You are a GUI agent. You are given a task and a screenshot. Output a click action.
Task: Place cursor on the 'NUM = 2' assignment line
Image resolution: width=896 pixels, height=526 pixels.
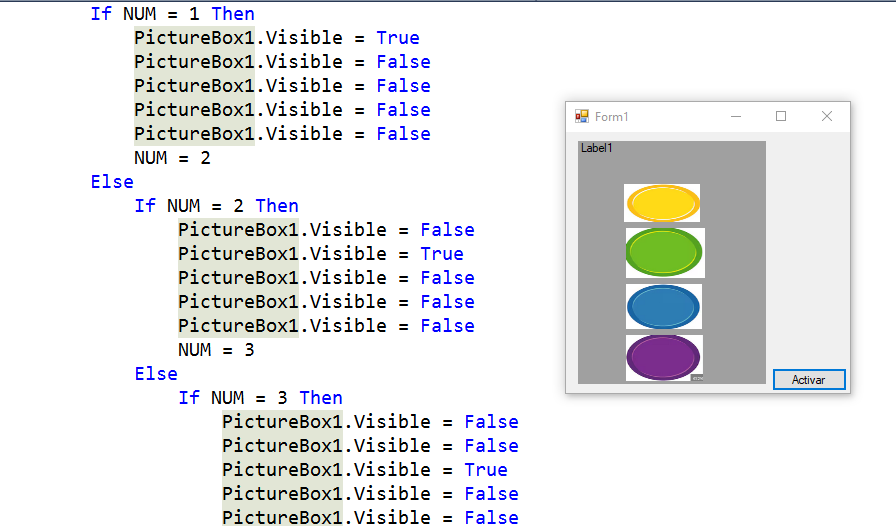point(173,158)
